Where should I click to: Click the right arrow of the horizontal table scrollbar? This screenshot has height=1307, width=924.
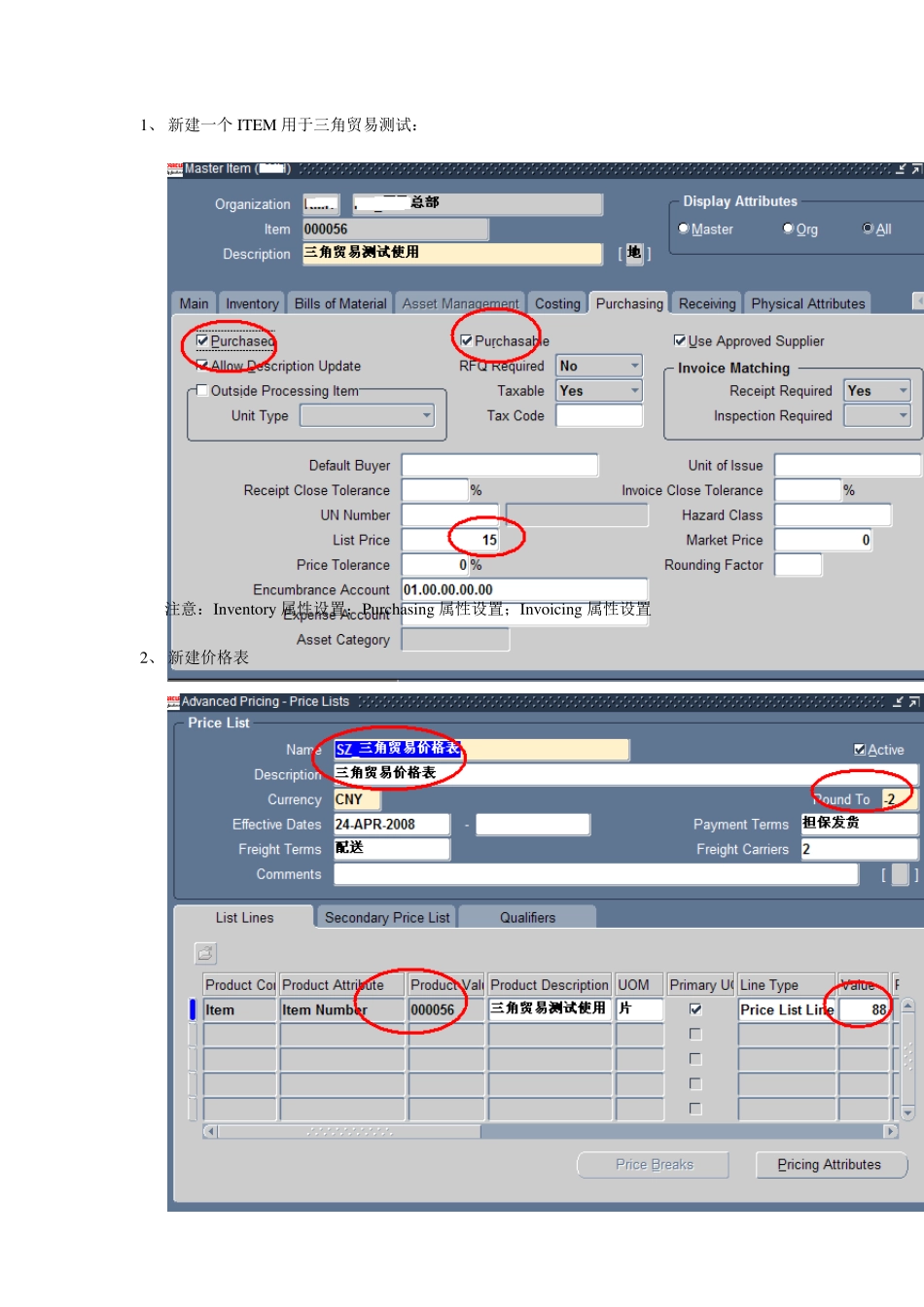(890, 1131)
